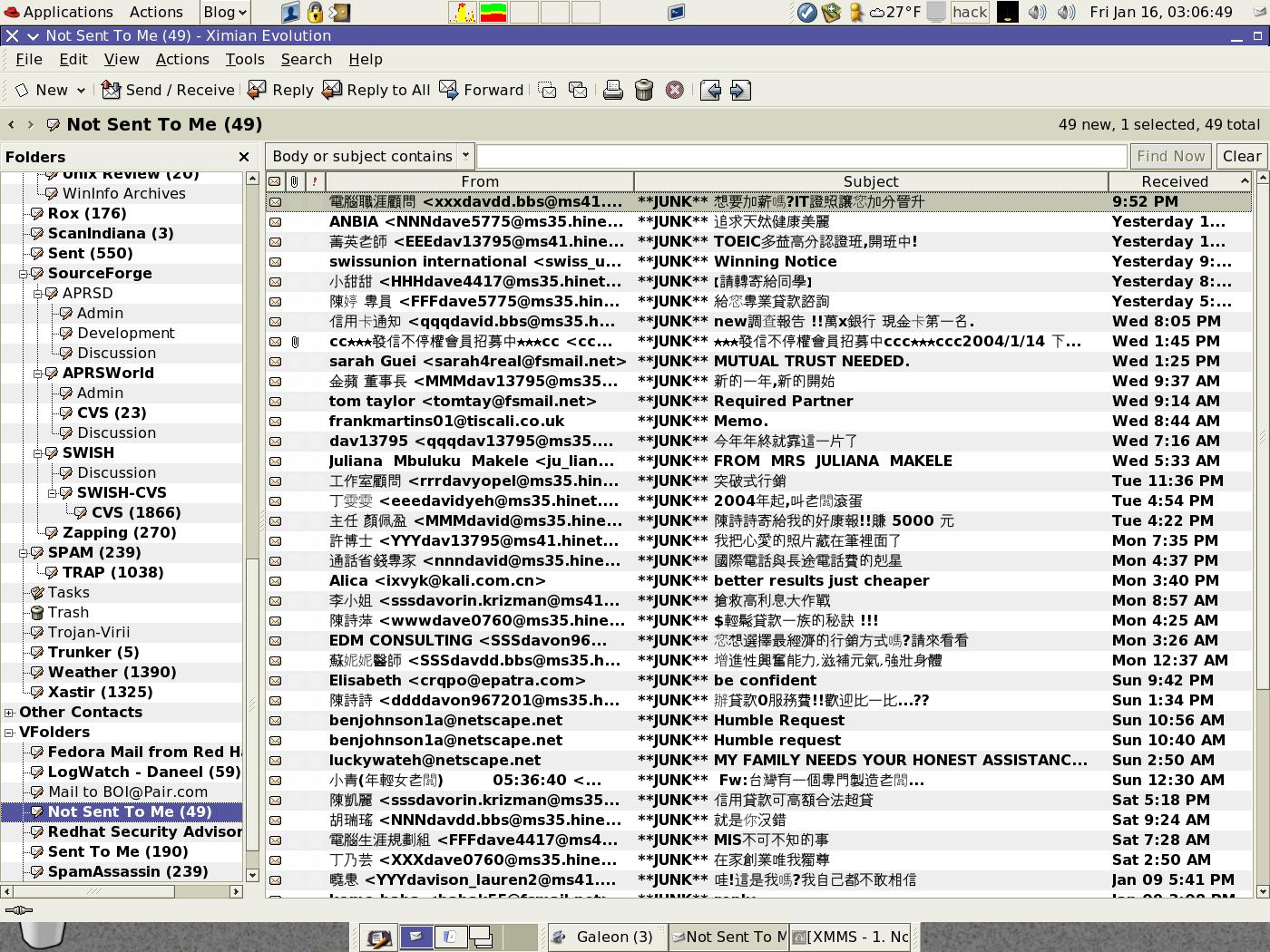
Task: Collapse the VFolders node
Action: [x=9, y=732]
